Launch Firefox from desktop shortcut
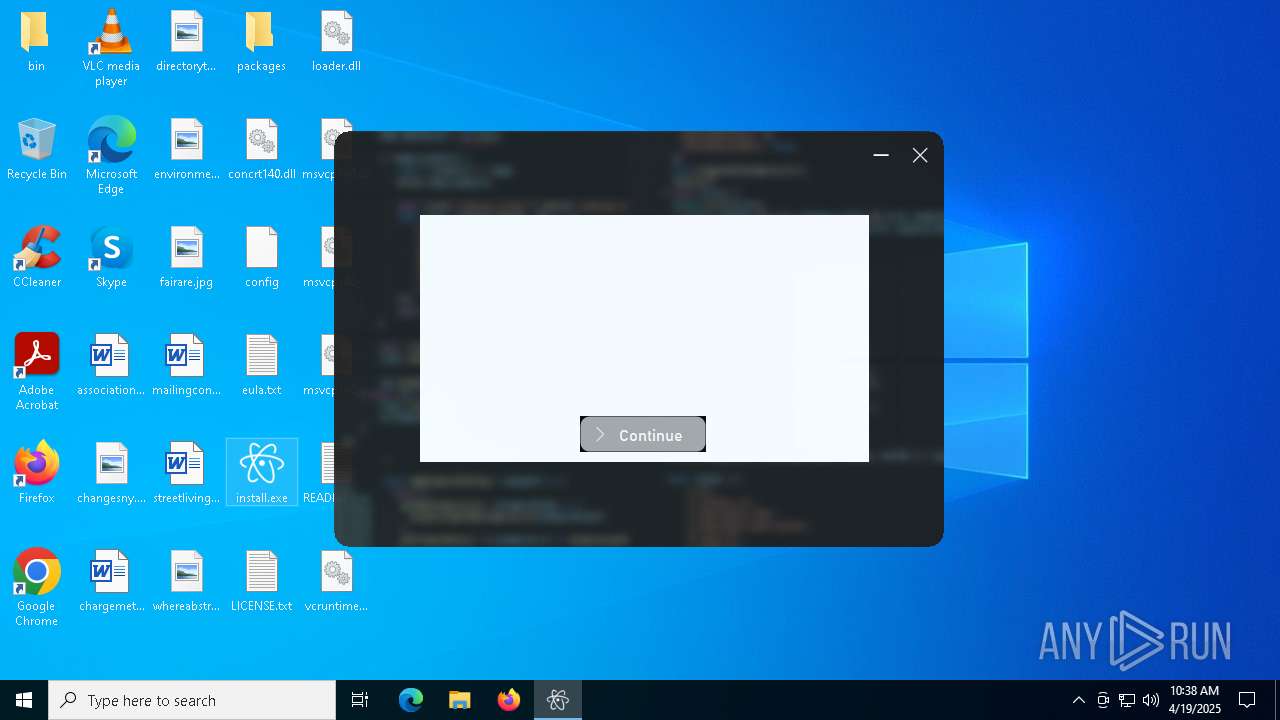 37,473
